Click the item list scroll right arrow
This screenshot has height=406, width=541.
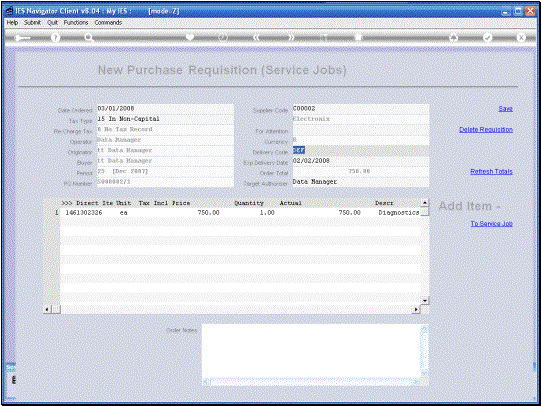click(416, 309)
